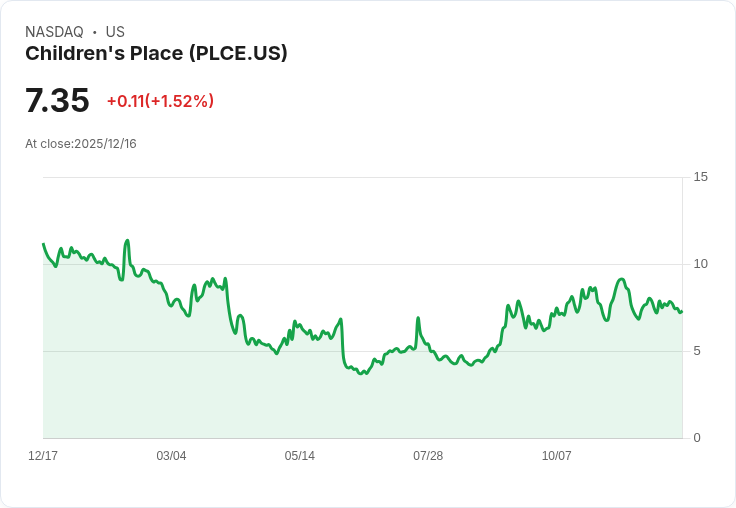Click the dot separator between NASDAQ and US
The width and height of the screenshot is (736, 508).
click(x=95, y=32)
